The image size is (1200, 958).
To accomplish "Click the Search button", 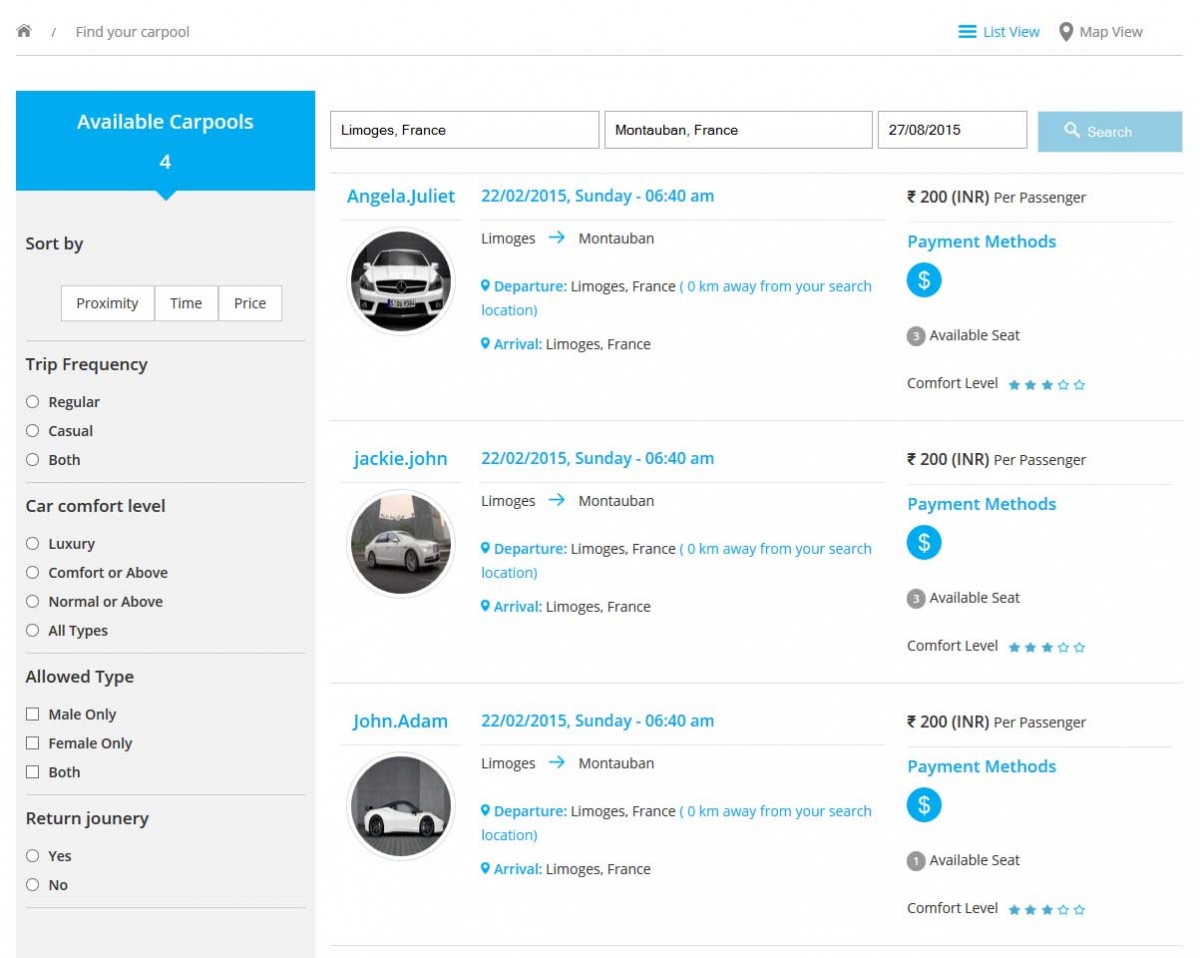I will (x=1109, y=131).
